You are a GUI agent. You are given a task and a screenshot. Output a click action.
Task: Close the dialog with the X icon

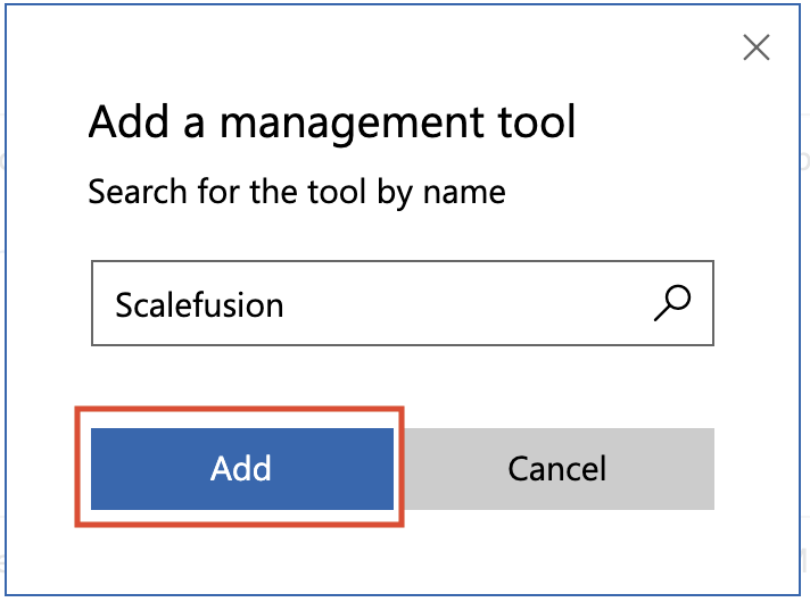click(x=756, y=47)
